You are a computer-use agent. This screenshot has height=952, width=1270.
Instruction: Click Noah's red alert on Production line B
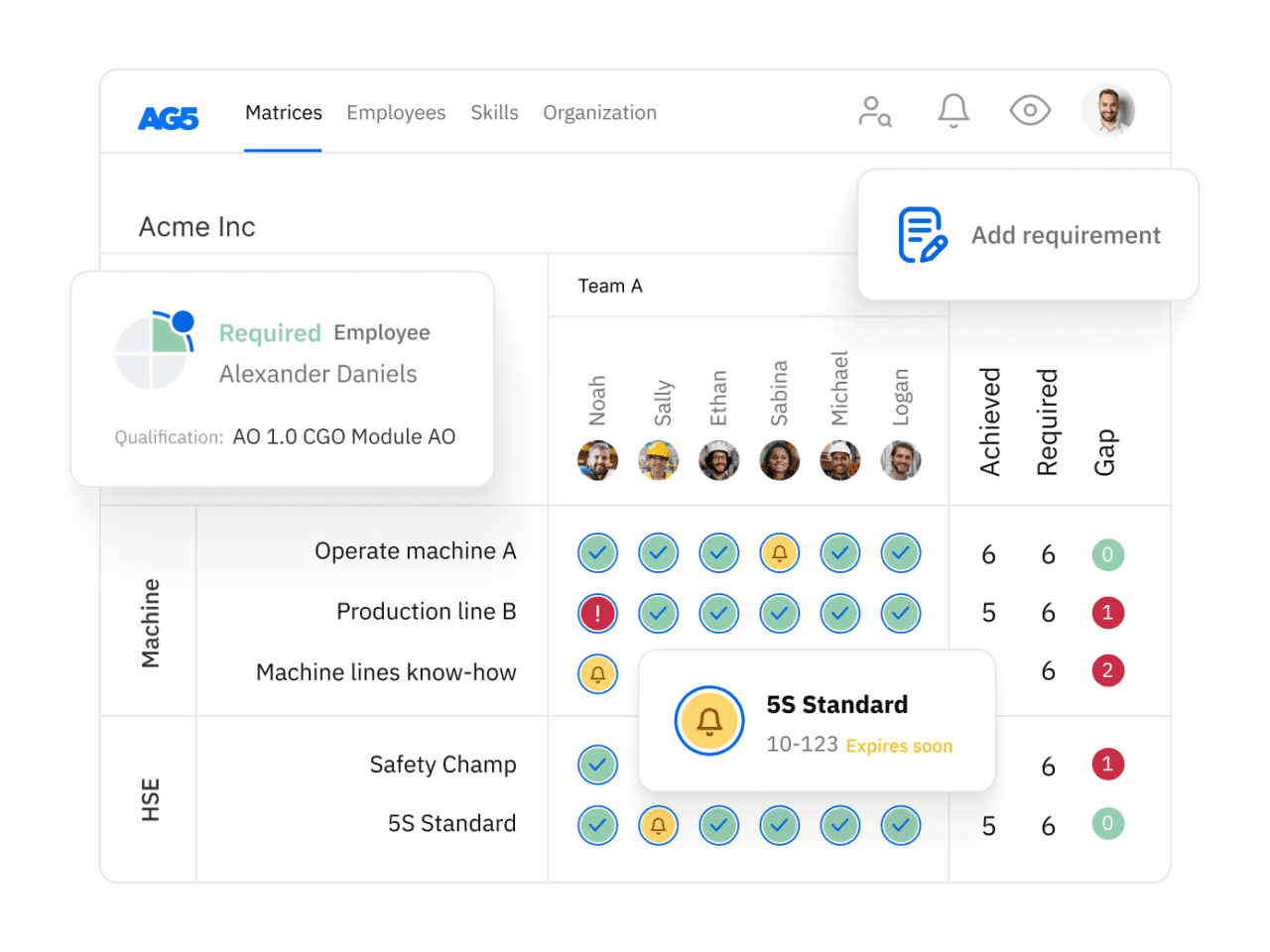598,614
